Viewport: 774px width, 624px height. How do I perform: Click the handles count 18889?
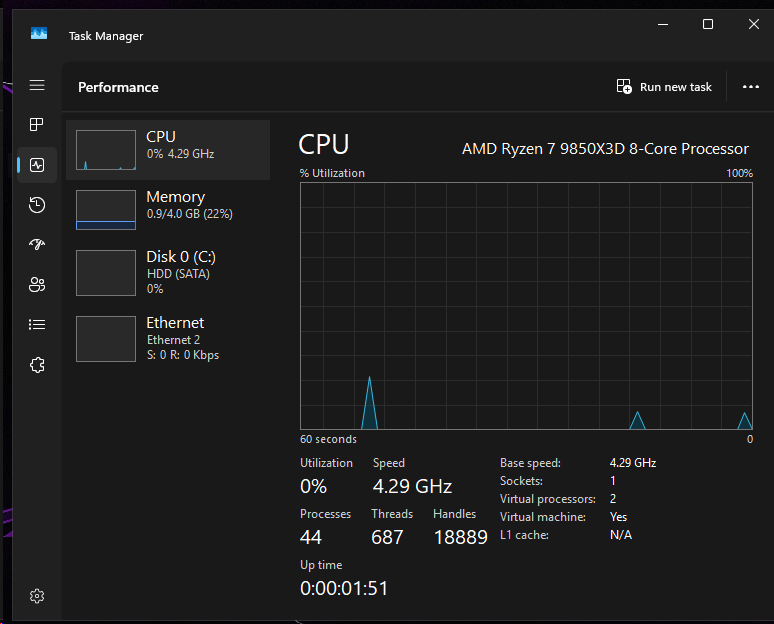click(461, 537)
